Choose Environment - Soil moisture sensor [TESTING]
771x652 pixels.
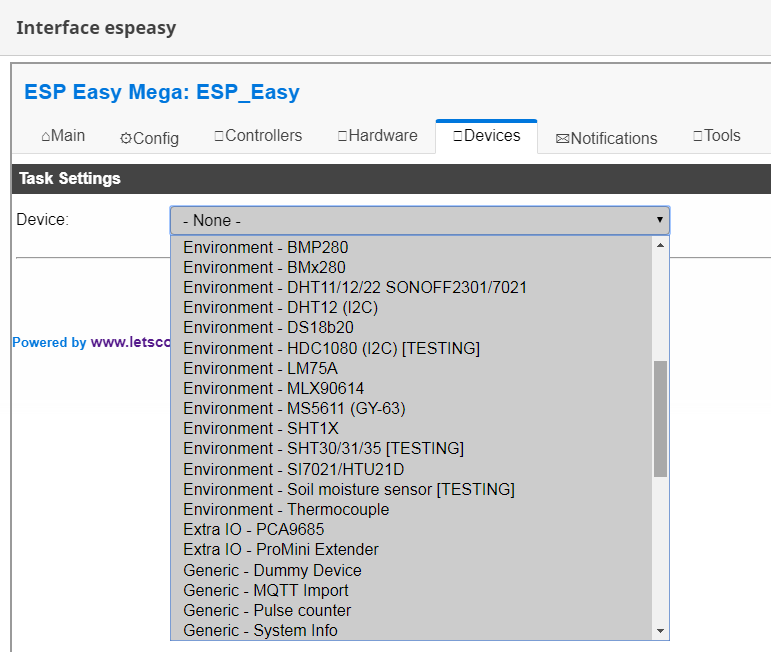411,490
